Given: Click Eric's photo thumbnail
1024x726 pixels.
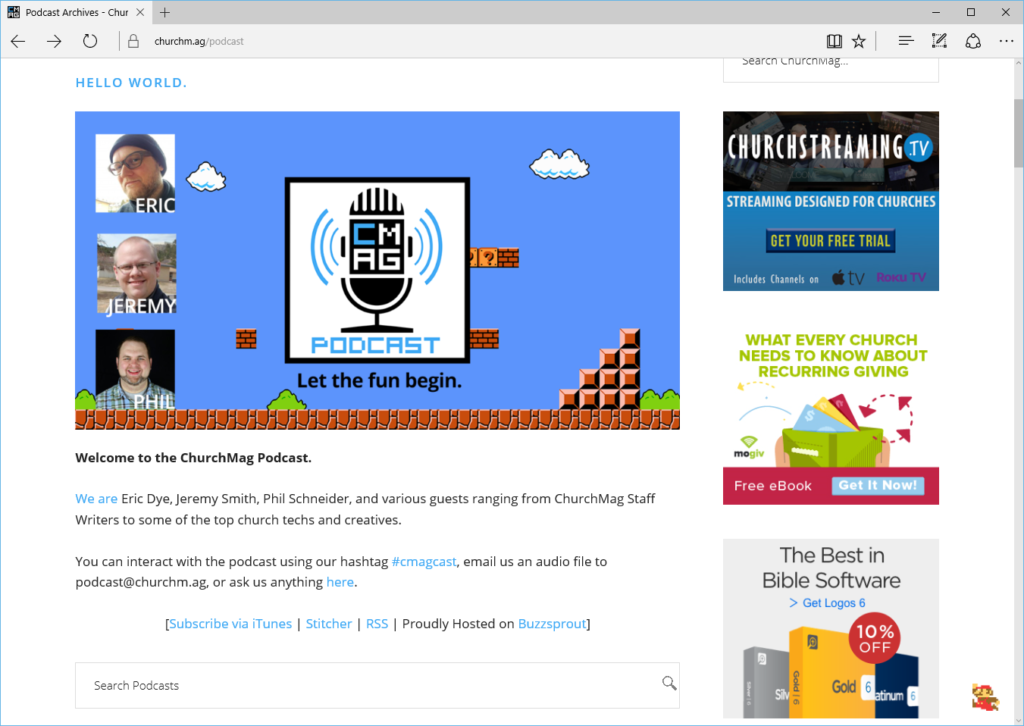Looking at the screenshot, I should pos(135,173).
